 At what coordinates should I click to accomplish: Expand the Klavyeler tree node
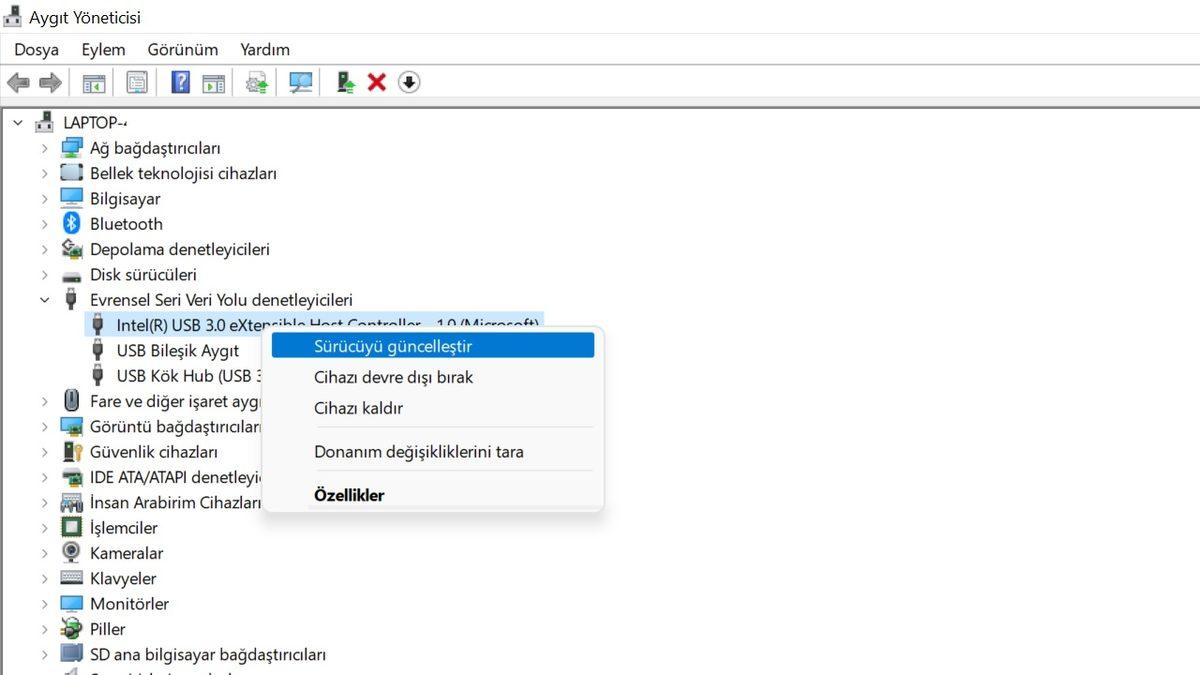[x=43, y=578]
